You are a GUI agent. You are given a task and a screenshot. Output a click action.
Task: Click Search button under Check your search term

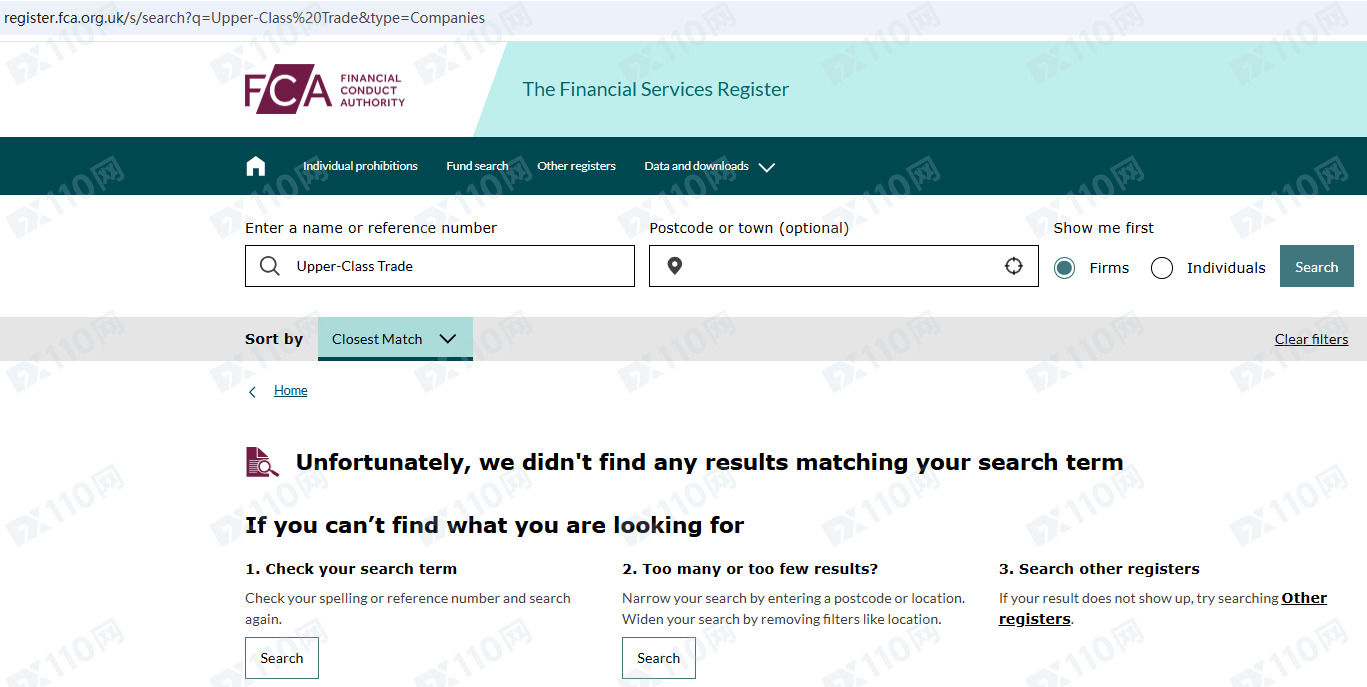(282, 658)
